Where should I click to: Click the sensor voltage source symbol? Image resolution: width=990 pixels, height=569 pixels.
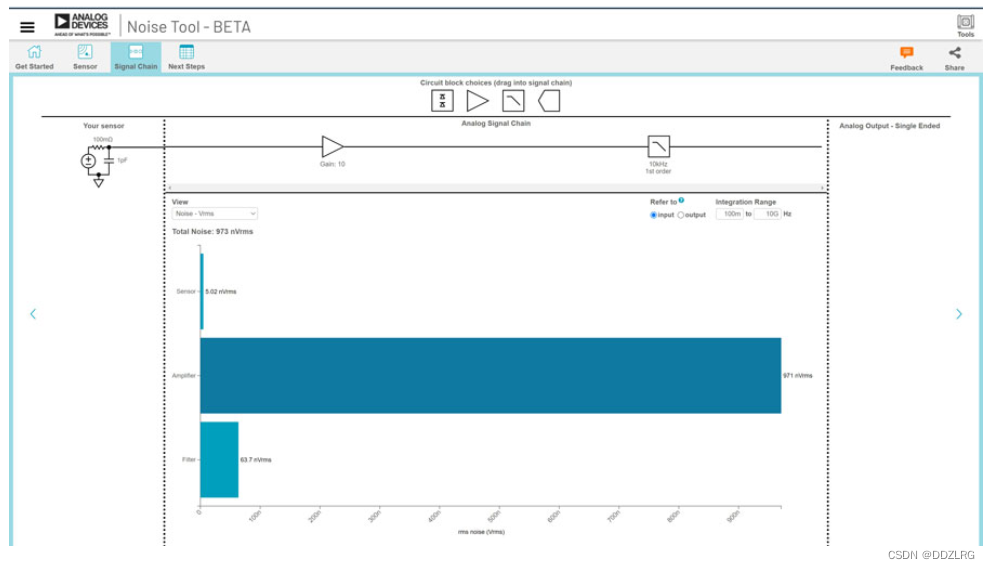88,161
